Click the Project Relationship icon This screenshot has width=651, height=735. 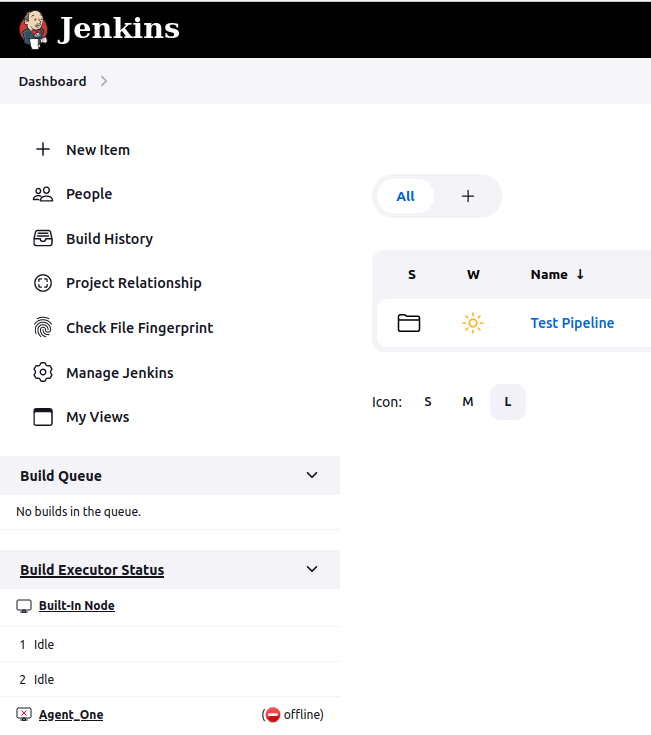pyautogui.click(x=43, y=283)
